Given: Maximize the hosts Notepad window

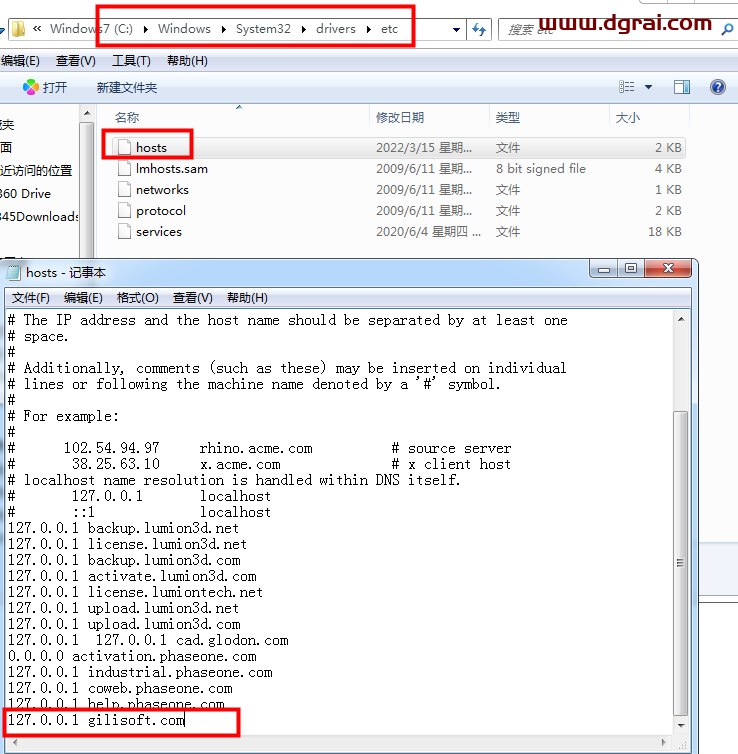Looking at the screenshot, I should [x=631, y=269].
